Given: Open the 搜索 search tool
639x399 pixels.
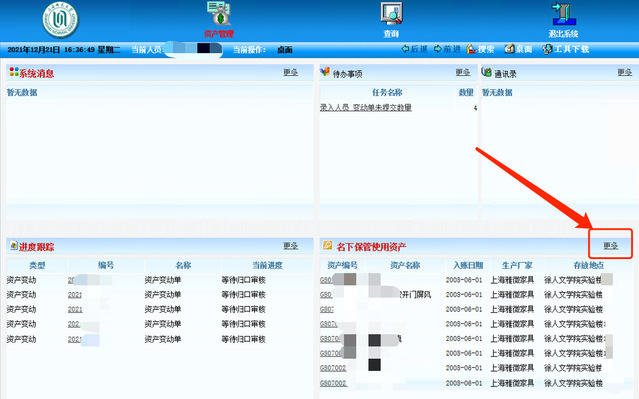Looking at the screenshot, I should [480, 49].
